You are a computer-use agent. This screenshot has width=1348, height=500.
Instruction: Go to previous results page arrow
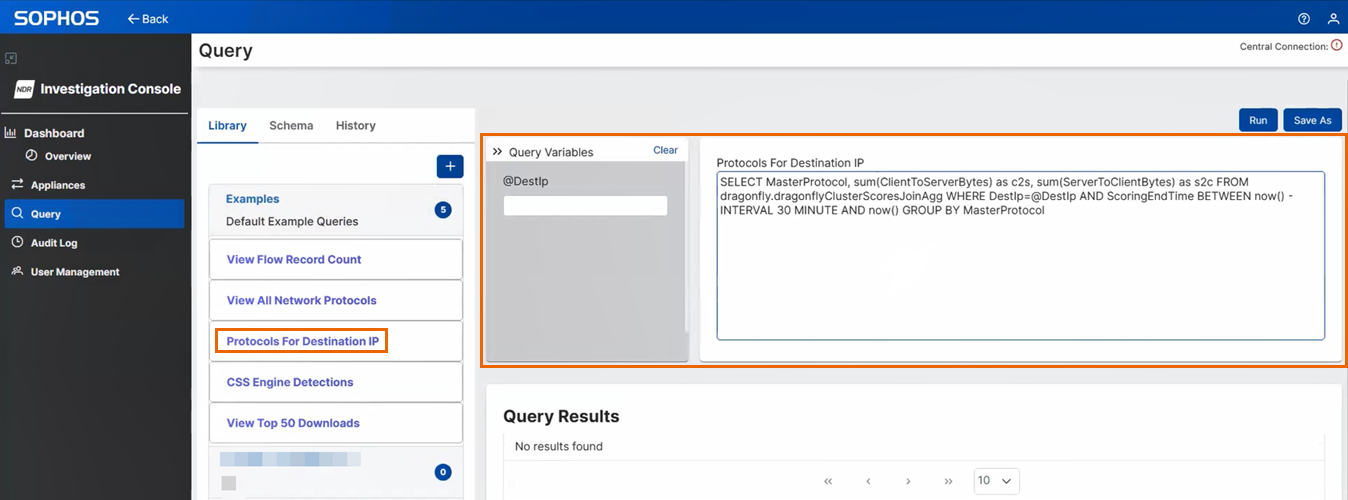pos(868,481)
